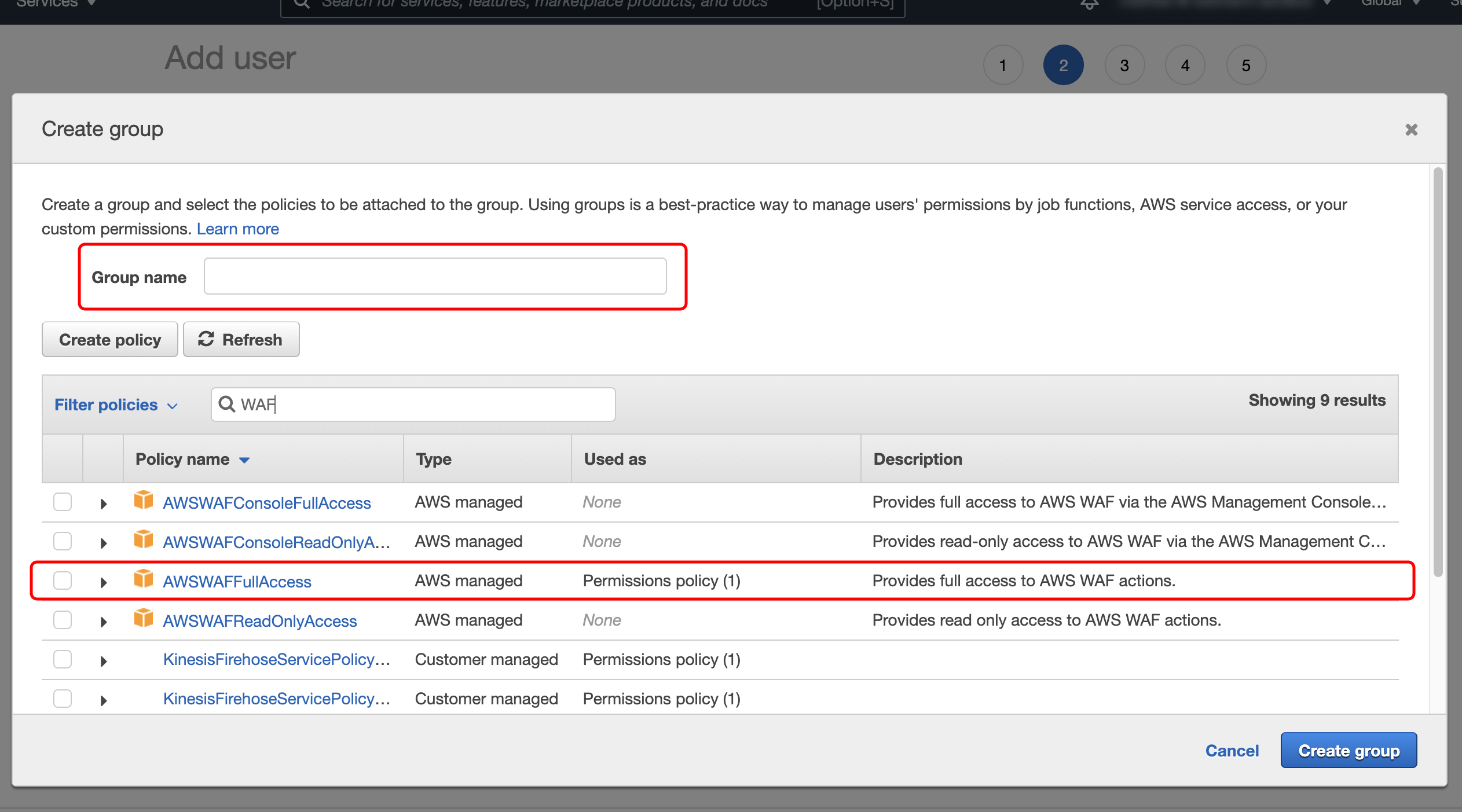
Task: Click the AWSWAFReadOnlyAccess policy box icon
Action: (143, 618)
